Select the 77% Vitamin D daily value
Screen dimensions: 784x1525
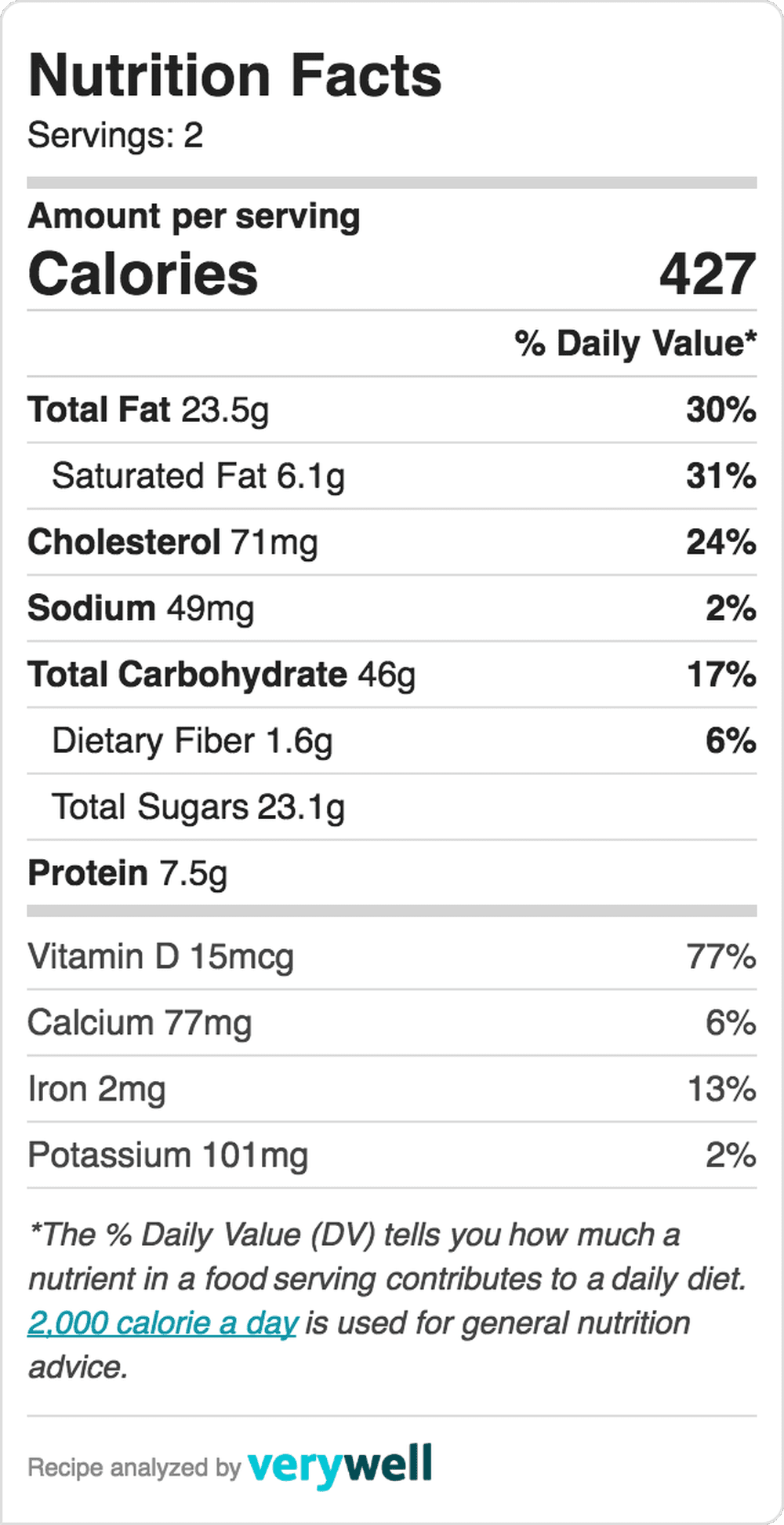pos(721,956)
